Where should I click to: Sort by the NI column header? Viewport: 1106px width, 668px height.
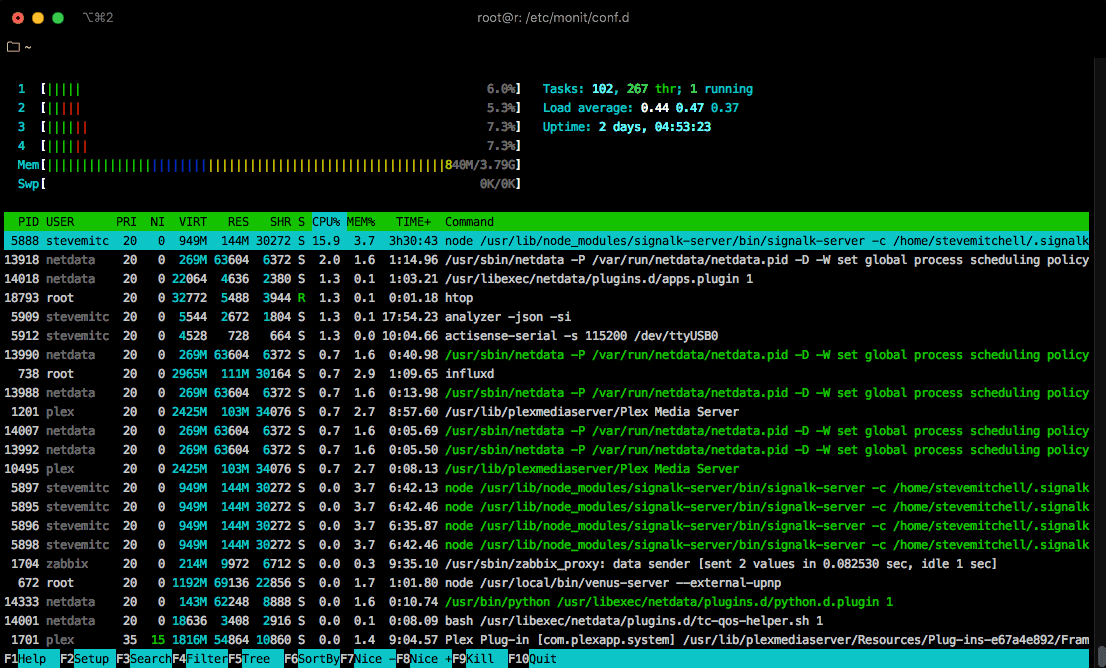(157, 221)
